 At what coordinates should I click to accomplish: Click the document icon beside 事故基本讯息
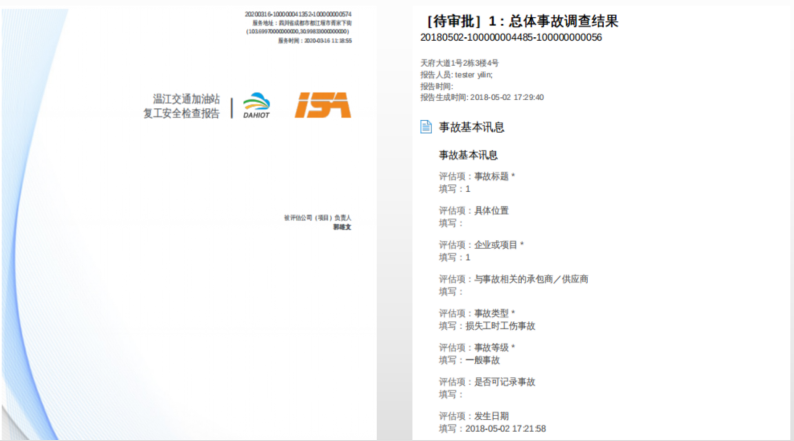click(x=426, y=127)
